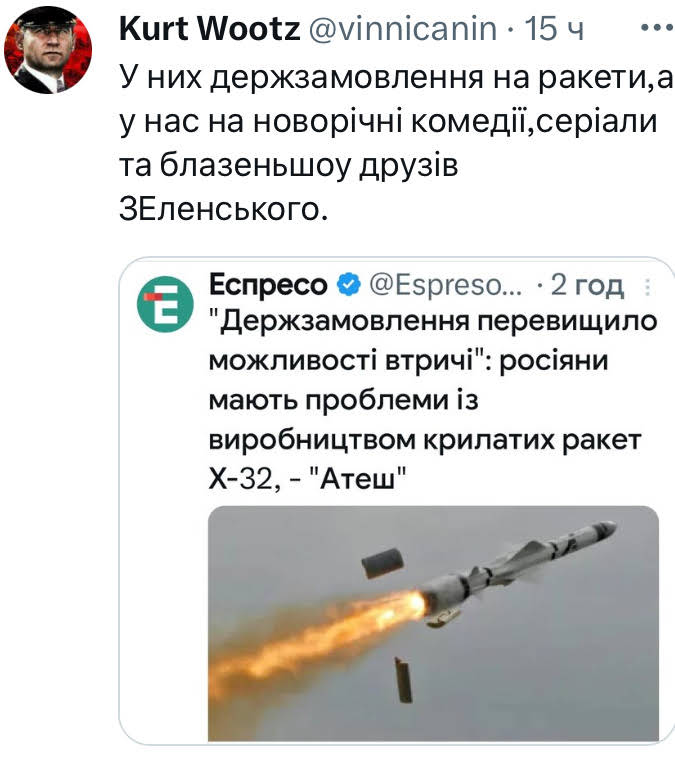675x759 pixels.
Task: Open the quoted headline starting "Держзамовлення перевищило"
Action: 433,320
